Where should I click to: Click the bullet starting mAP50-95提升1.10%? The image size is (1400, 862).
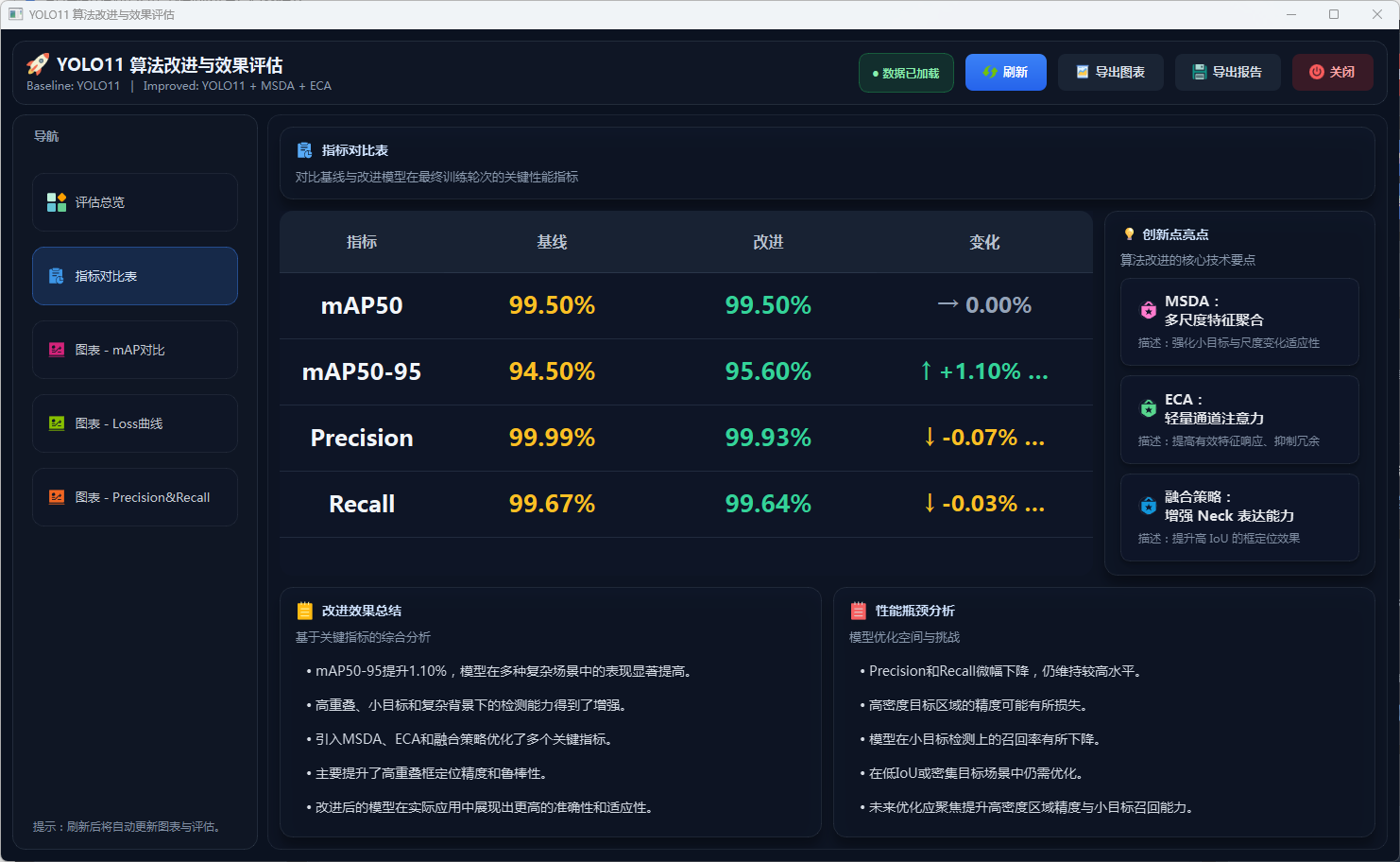(x=501, y=671)
